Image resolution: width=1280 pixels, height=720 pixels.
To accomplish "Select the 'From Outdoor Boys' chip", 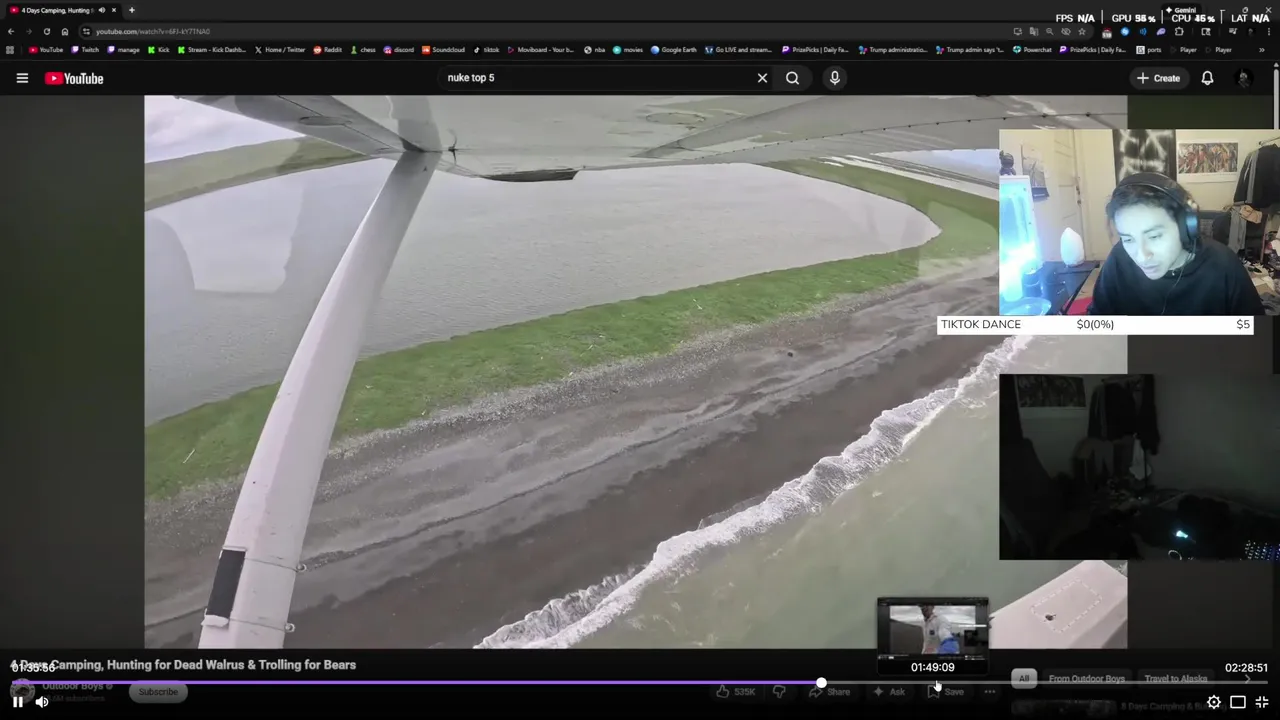I will pos(1087,679).
